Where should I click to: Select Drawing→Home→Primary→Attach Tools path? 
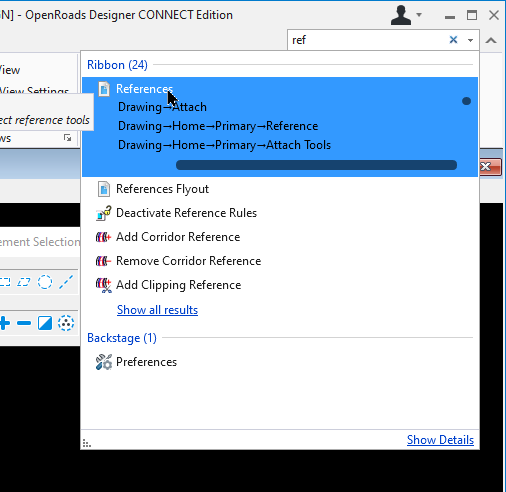click(224, 145)
